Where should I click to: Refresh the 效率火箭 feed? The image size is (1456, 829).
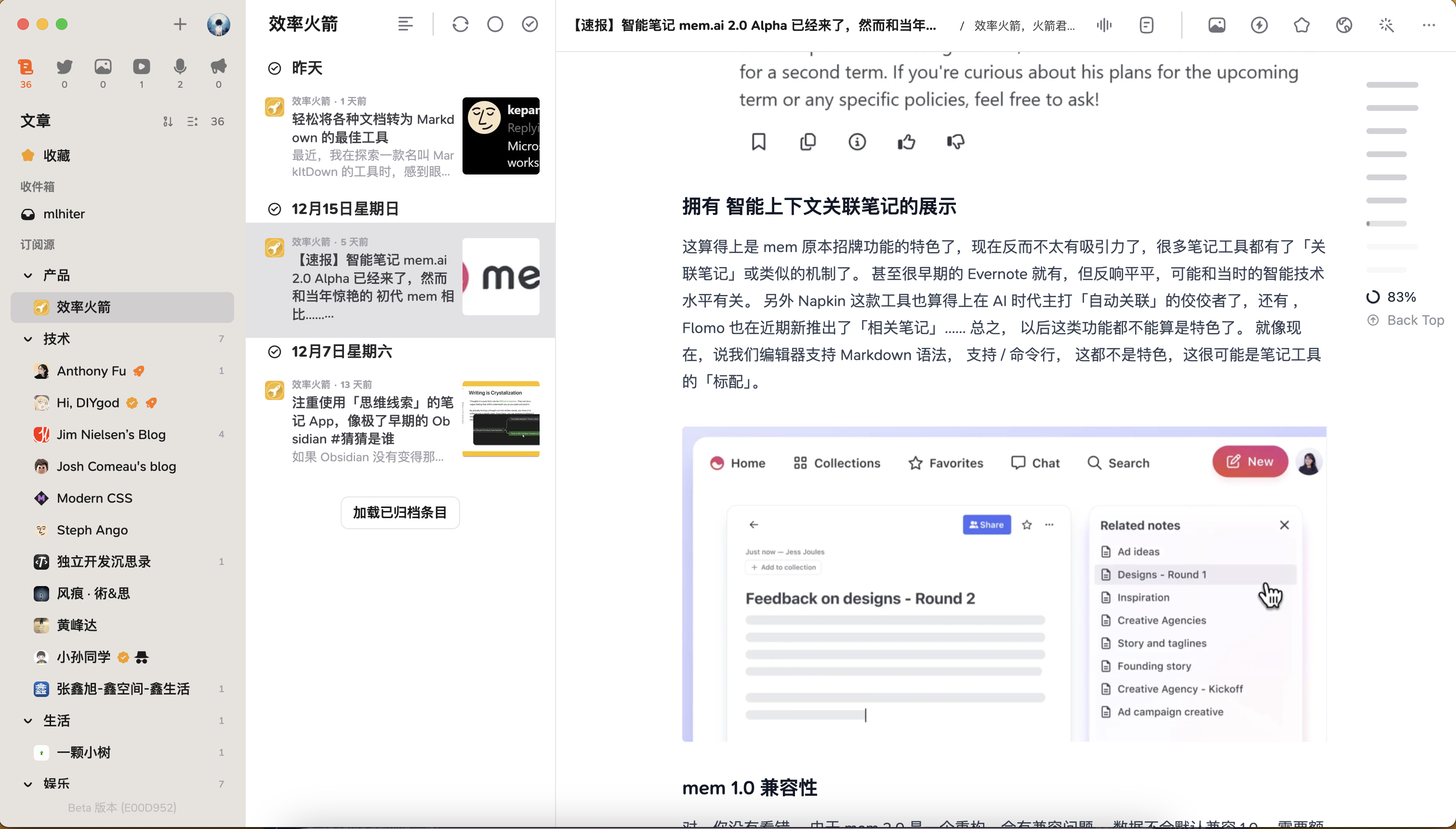click(x=460, y=24)
